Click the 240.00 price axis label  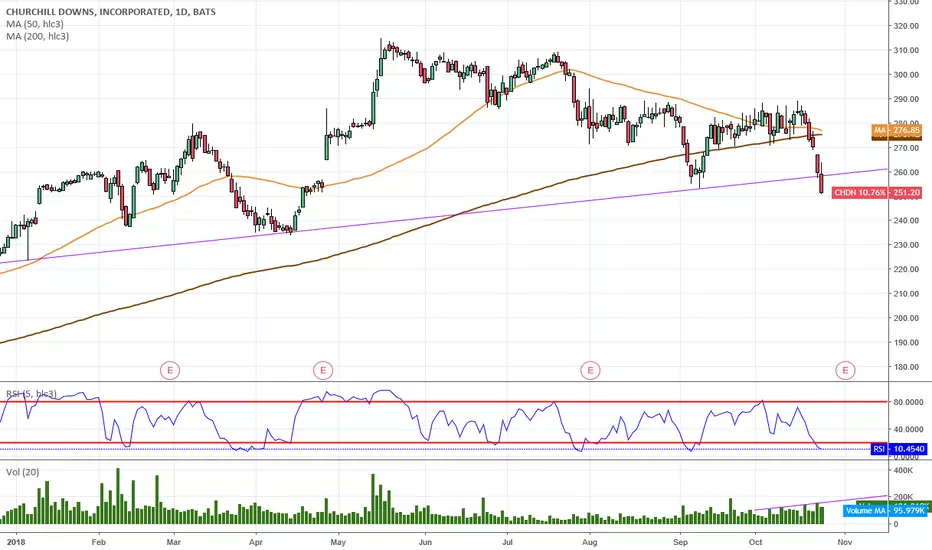click(907, 221)
